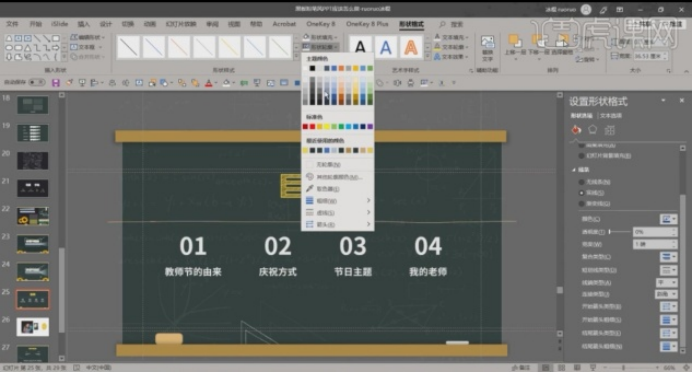Select the yellow line shape style
The image size is (692, 372).
pos(229,47)
